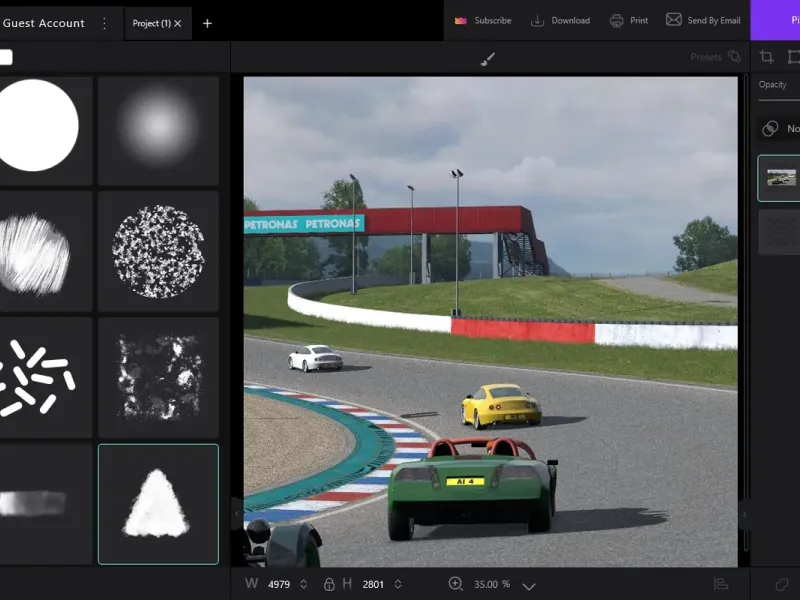Click the 35.00 % zoom value

click(492, 584)
